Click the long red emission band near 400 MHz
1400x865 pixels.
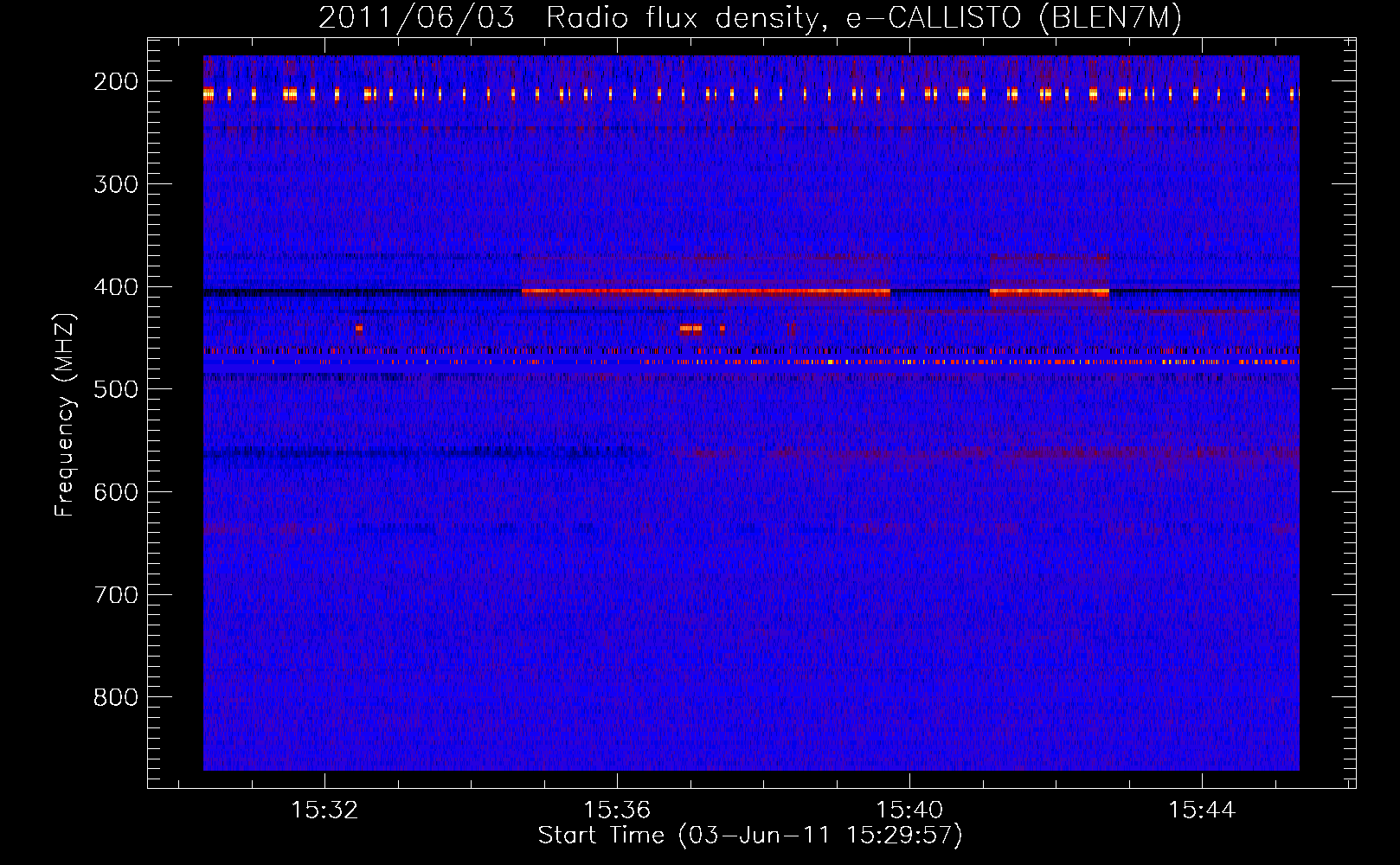tap(706, 292)
